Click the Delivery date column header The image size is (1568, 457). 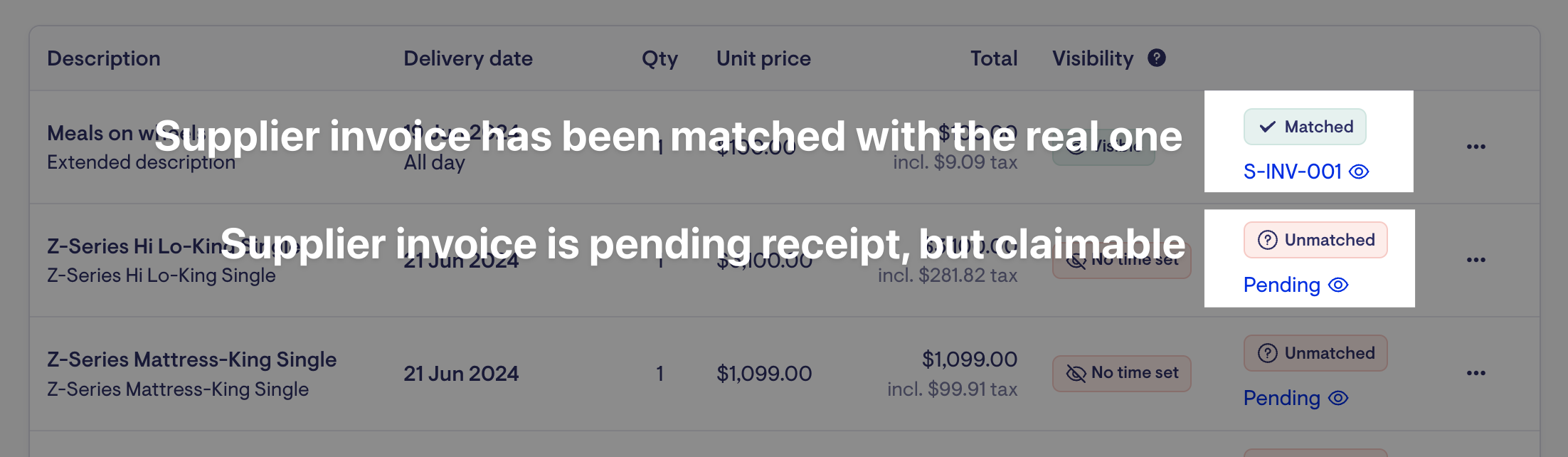click(x=468, y=58)
